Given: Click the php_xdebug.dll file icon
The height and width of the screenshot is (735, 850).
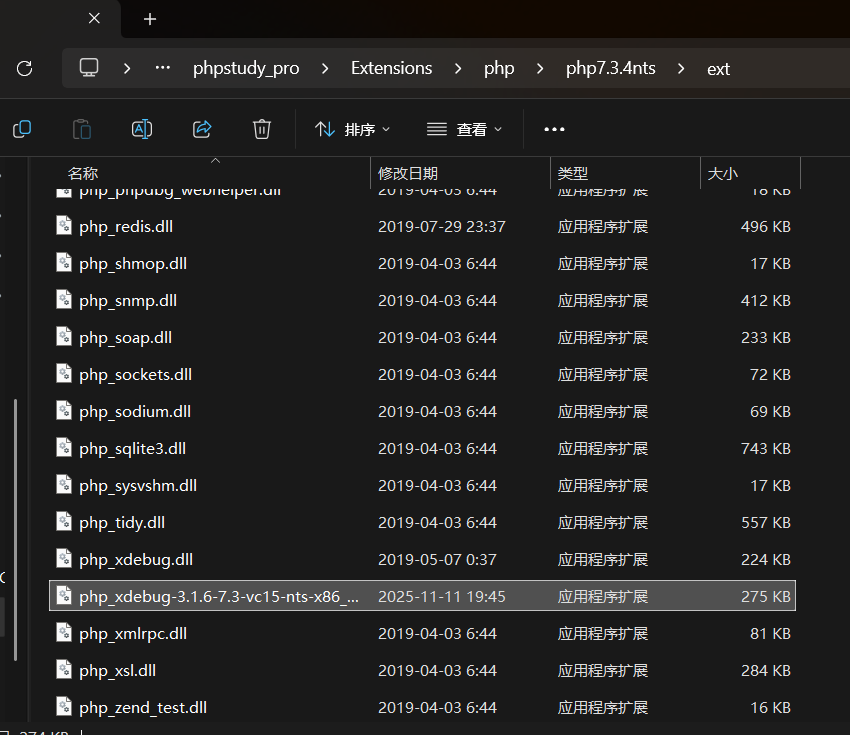Looking at the screenshot, I should click(64, 558).
